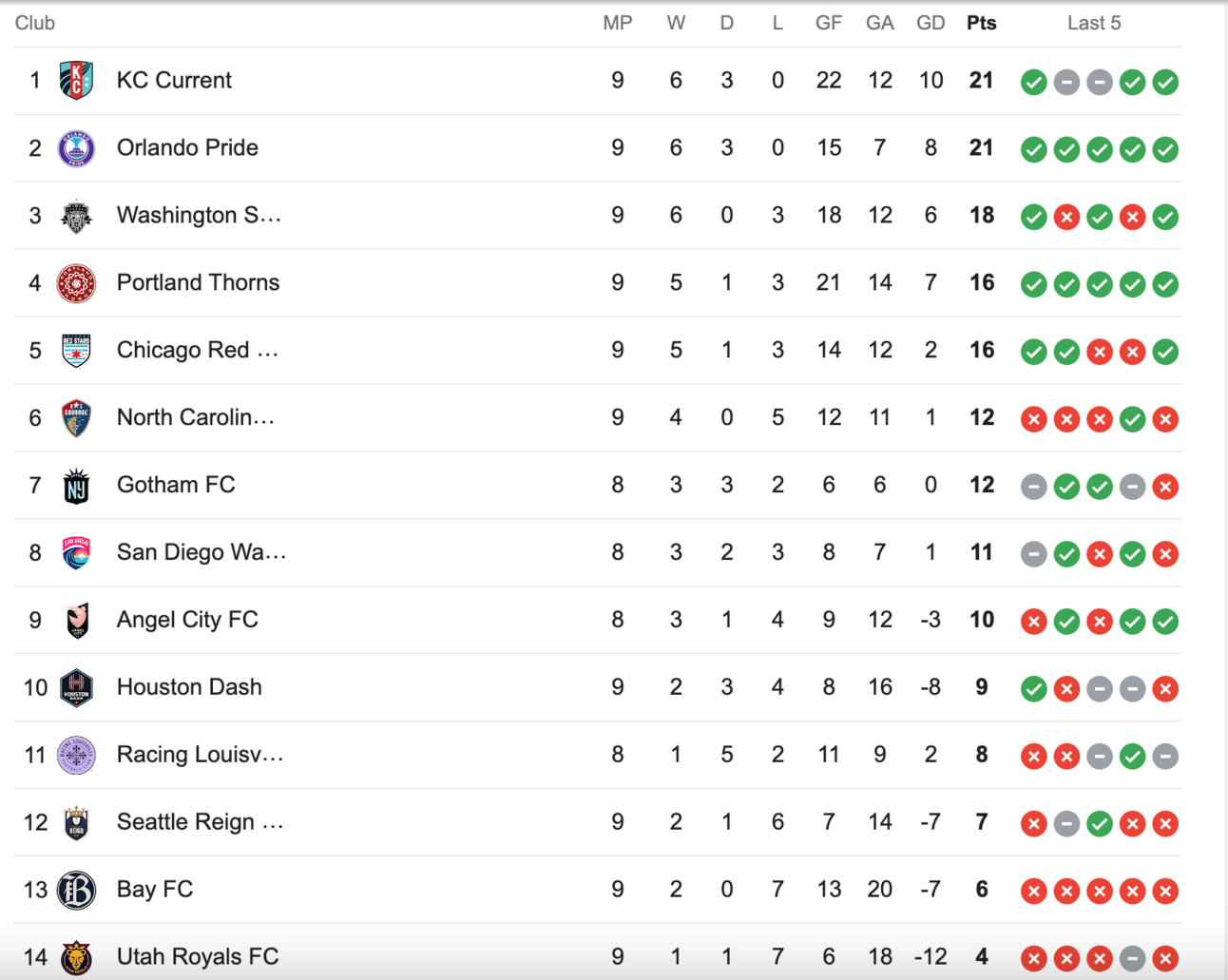Click the Portland Thorns rose crest
The width and height of the screenshot is (1228, 980).
[76, 283]
